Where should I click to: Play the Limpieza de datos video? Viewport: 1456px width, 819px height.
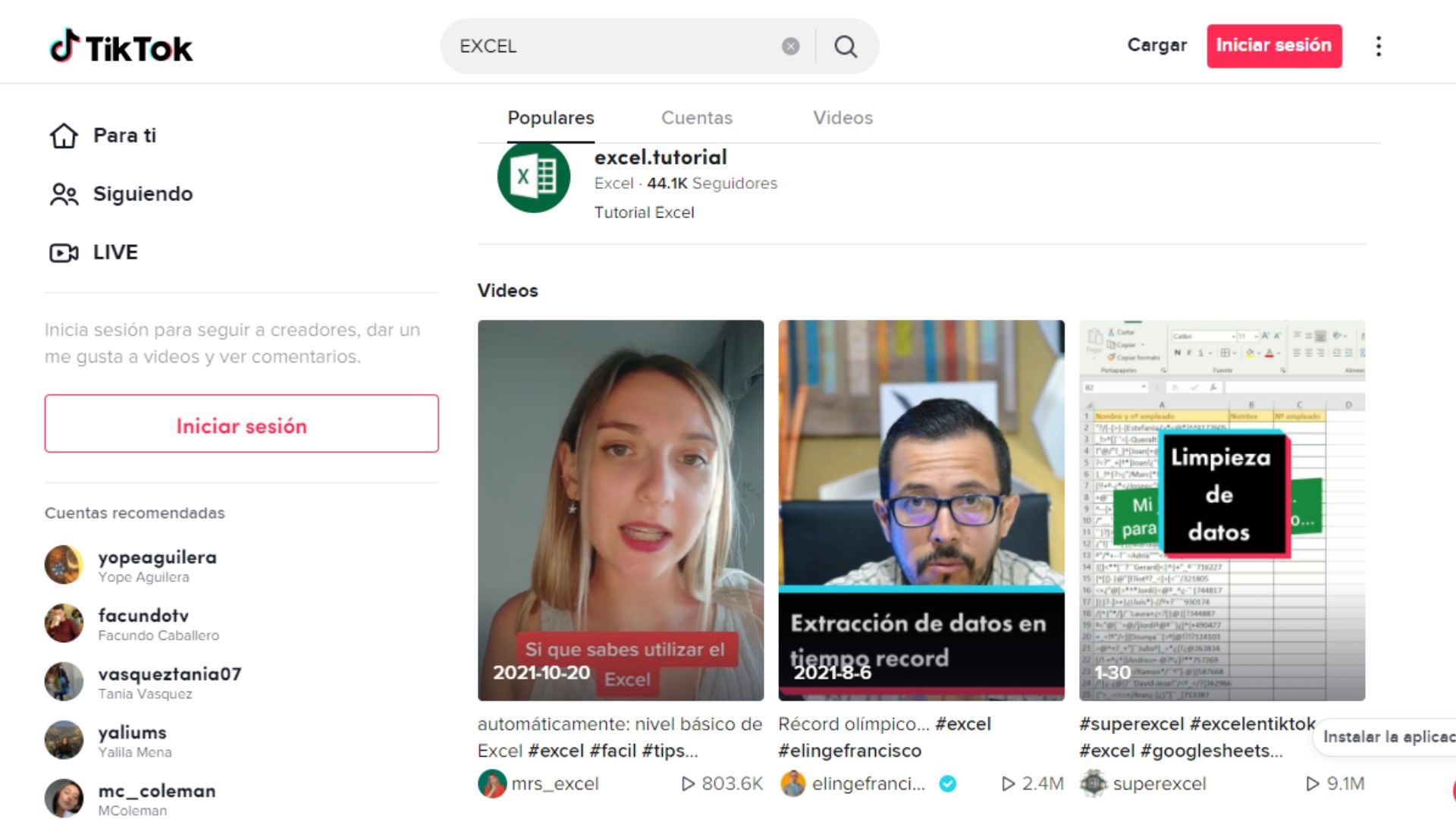pyautogui.click(x=1222, y=510)
